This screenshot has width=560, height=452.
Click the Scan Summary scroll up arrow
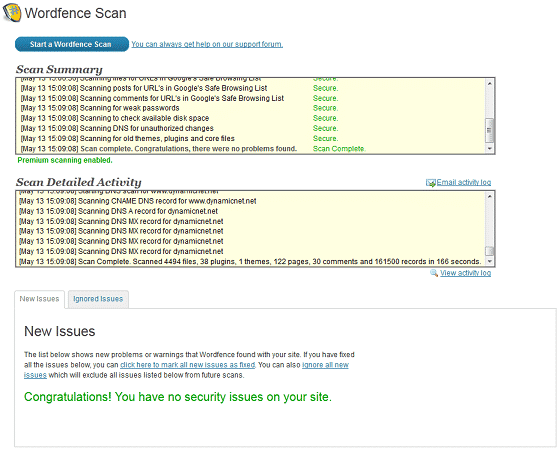(490, 83)
